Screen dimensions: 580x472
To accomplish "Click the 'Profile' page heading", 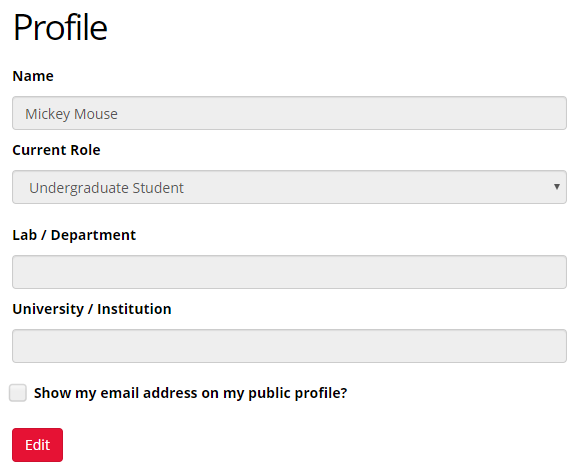I will coord(60,27).
